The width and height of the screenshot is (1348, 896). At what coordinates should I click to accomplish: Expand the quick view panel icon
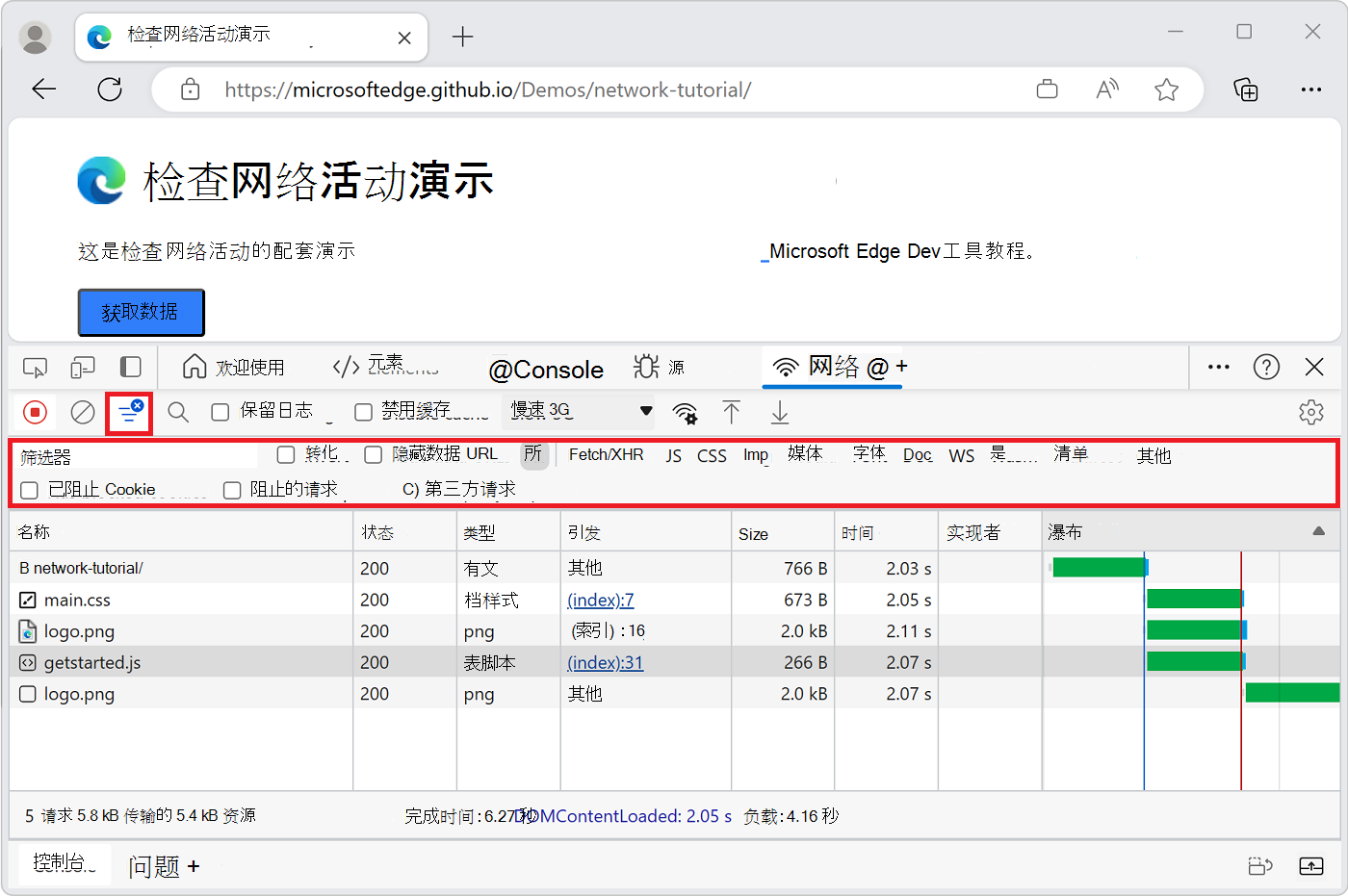coord(1311,866)
